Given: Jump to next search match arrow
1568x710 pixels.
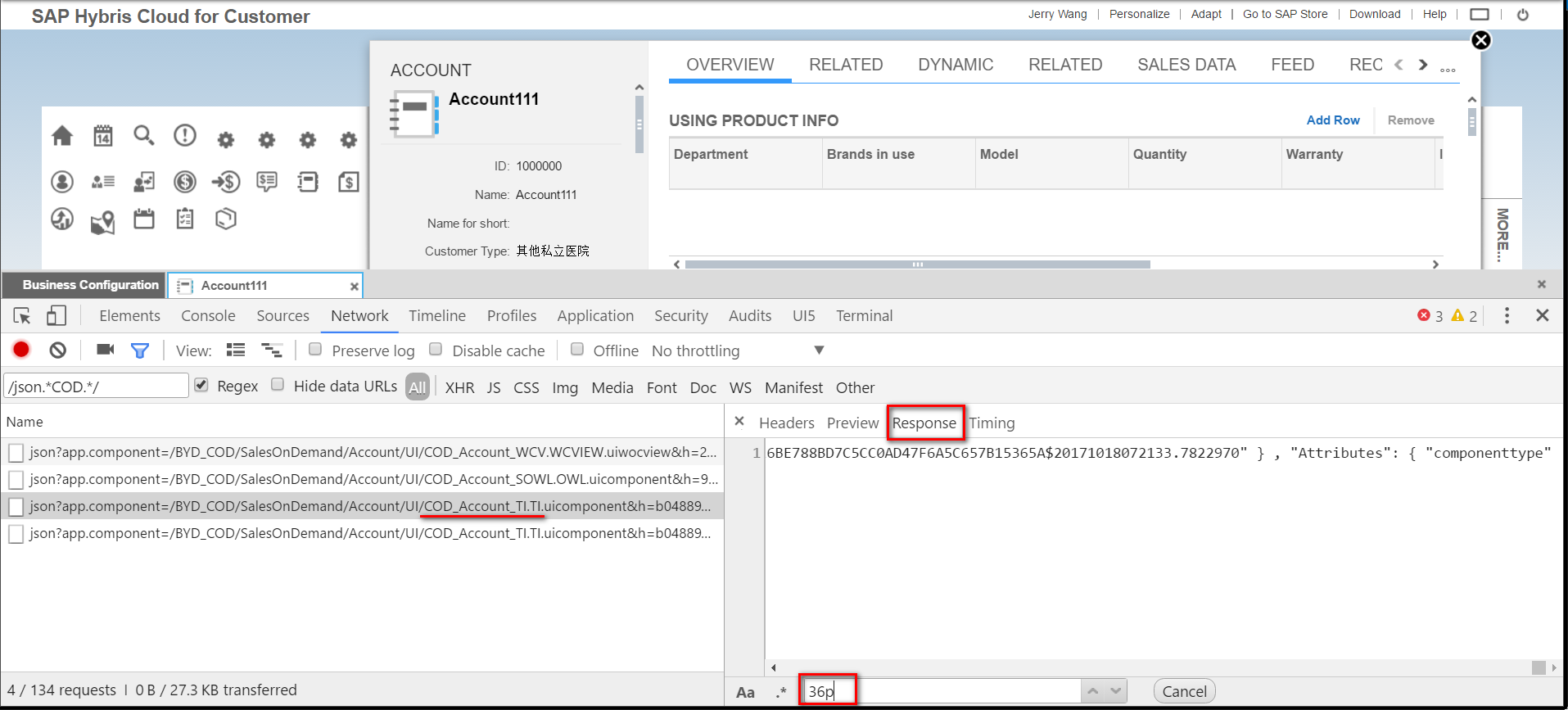Looking at the screenshot, I should 1115,691.
